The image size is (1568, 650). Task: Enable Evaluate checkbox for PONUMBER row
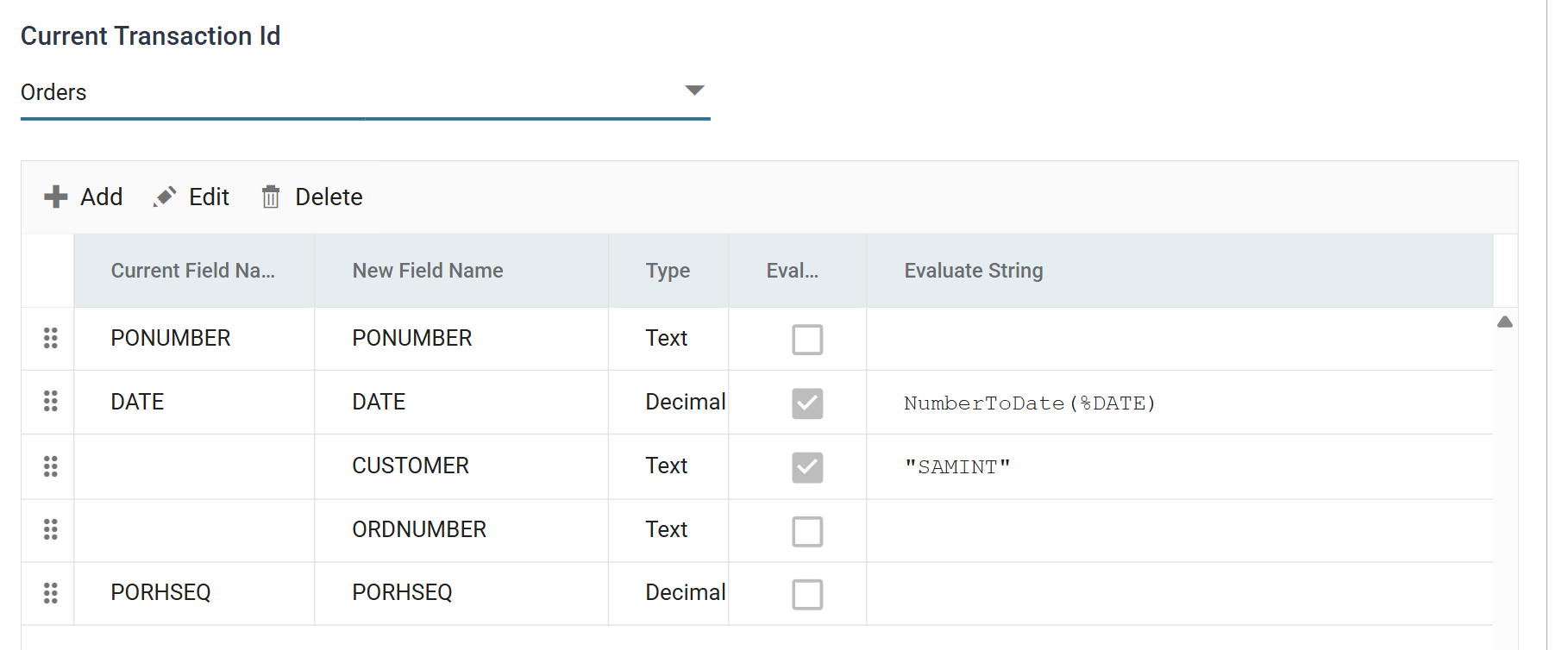(807, 339)
